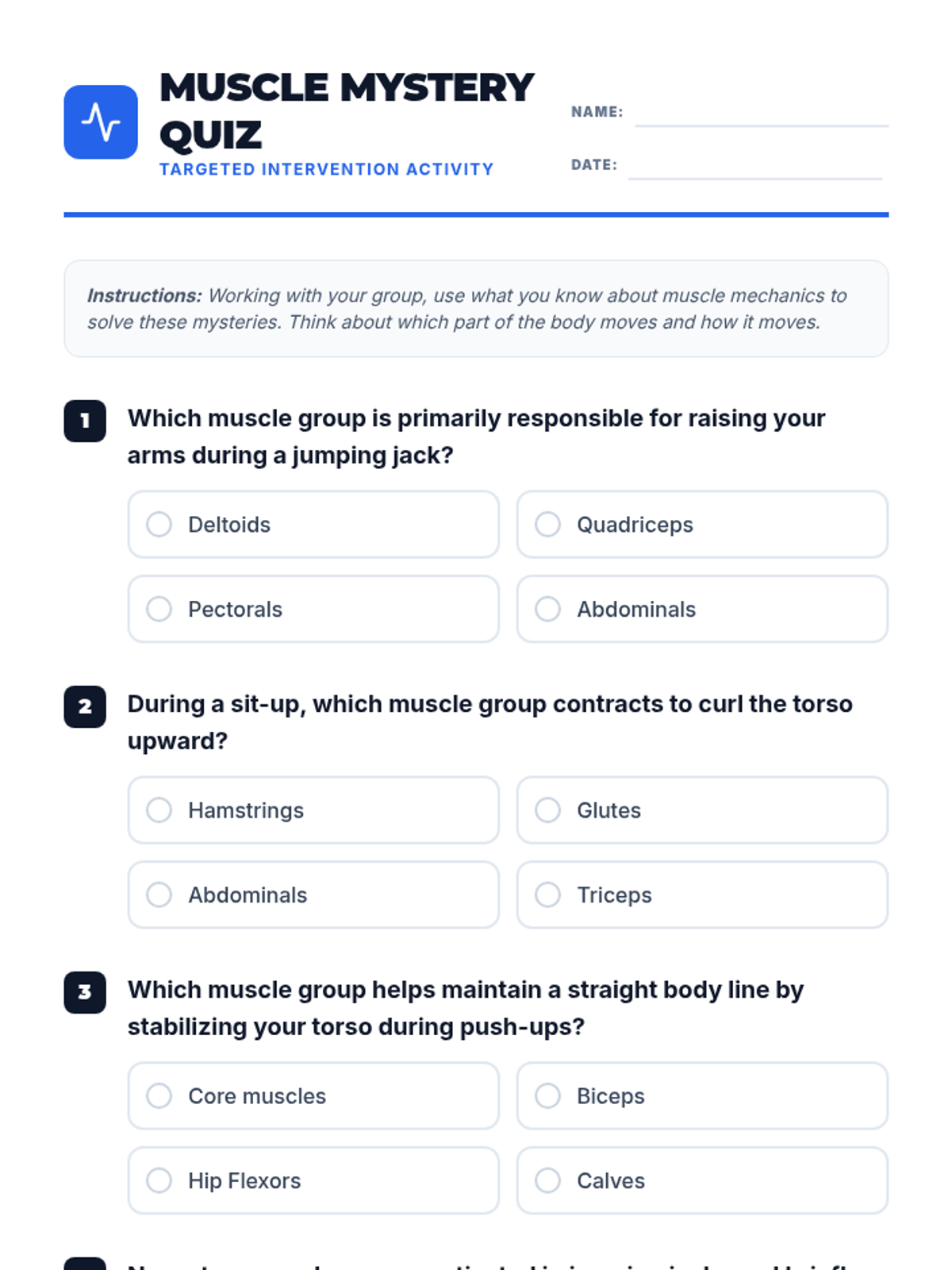Select the Triceps radio option
This screenshot has width=952, height=1270.
click(702, 895)
